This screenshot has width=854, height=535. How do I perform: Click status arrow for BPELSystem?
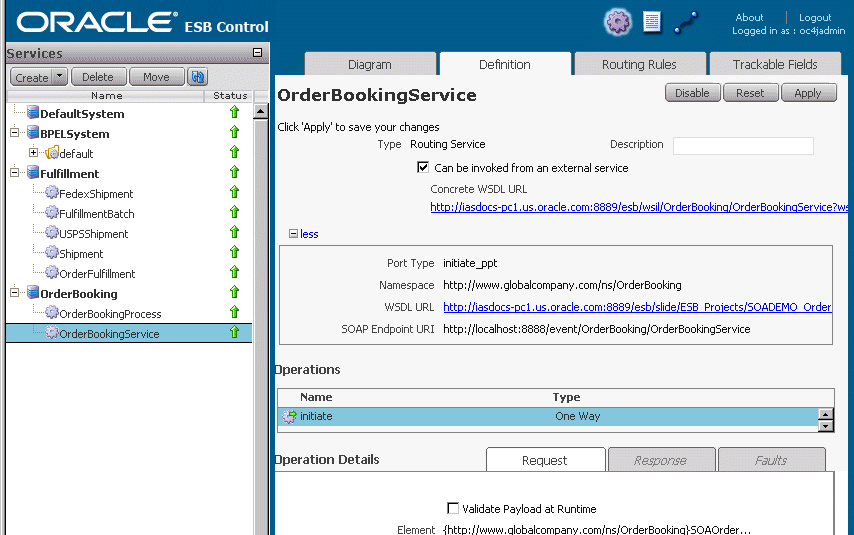[234, 132]
